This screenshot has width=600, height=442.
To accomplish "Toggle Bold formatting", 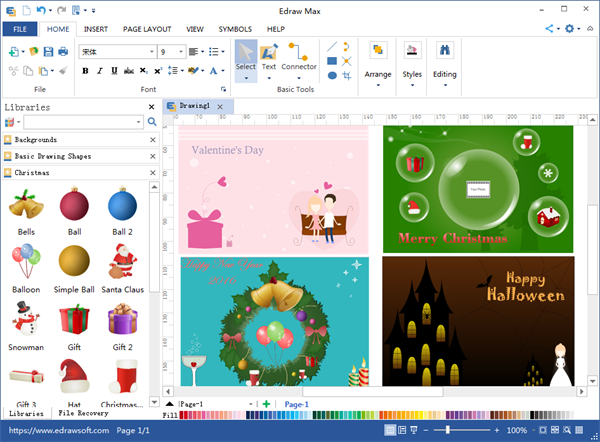I will click(x=85, y=71).
